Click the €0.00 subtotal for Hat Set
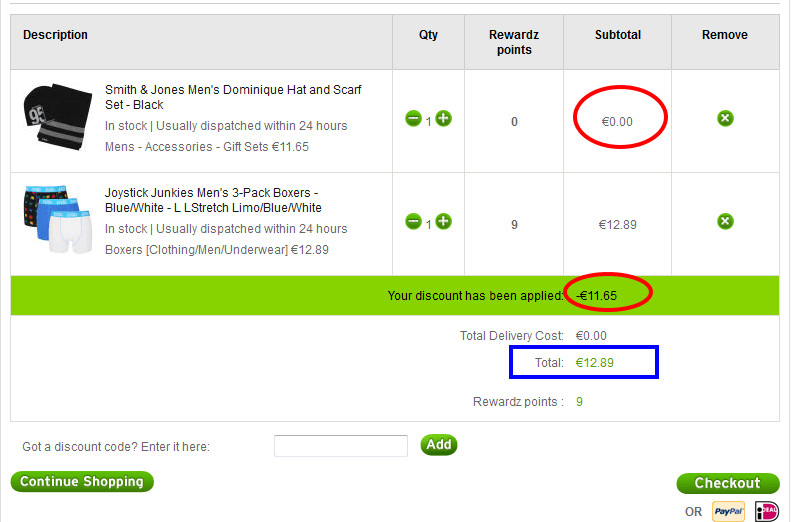The height and width of the screenshot is (522, 796). (x=617, y=122)
